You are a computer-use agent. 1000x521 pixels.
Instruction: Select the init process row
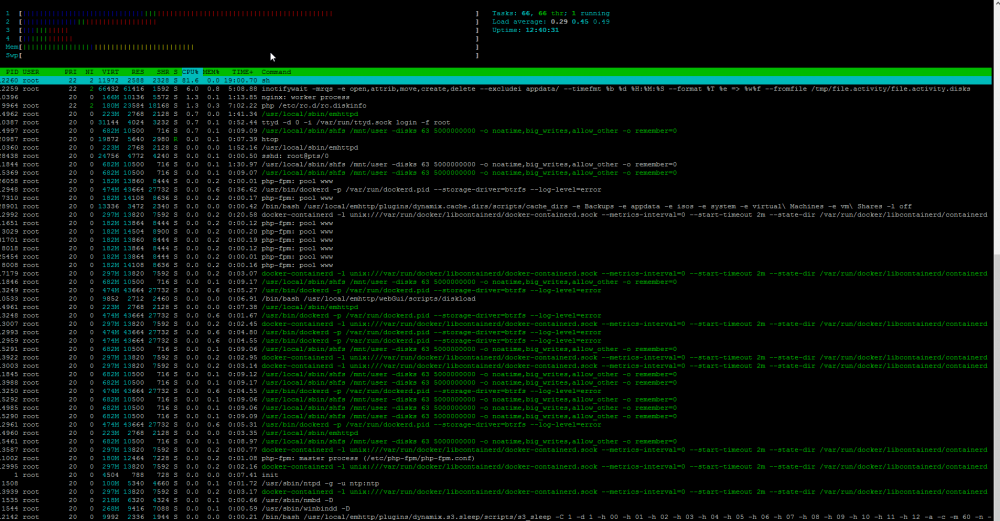point(496,474)
